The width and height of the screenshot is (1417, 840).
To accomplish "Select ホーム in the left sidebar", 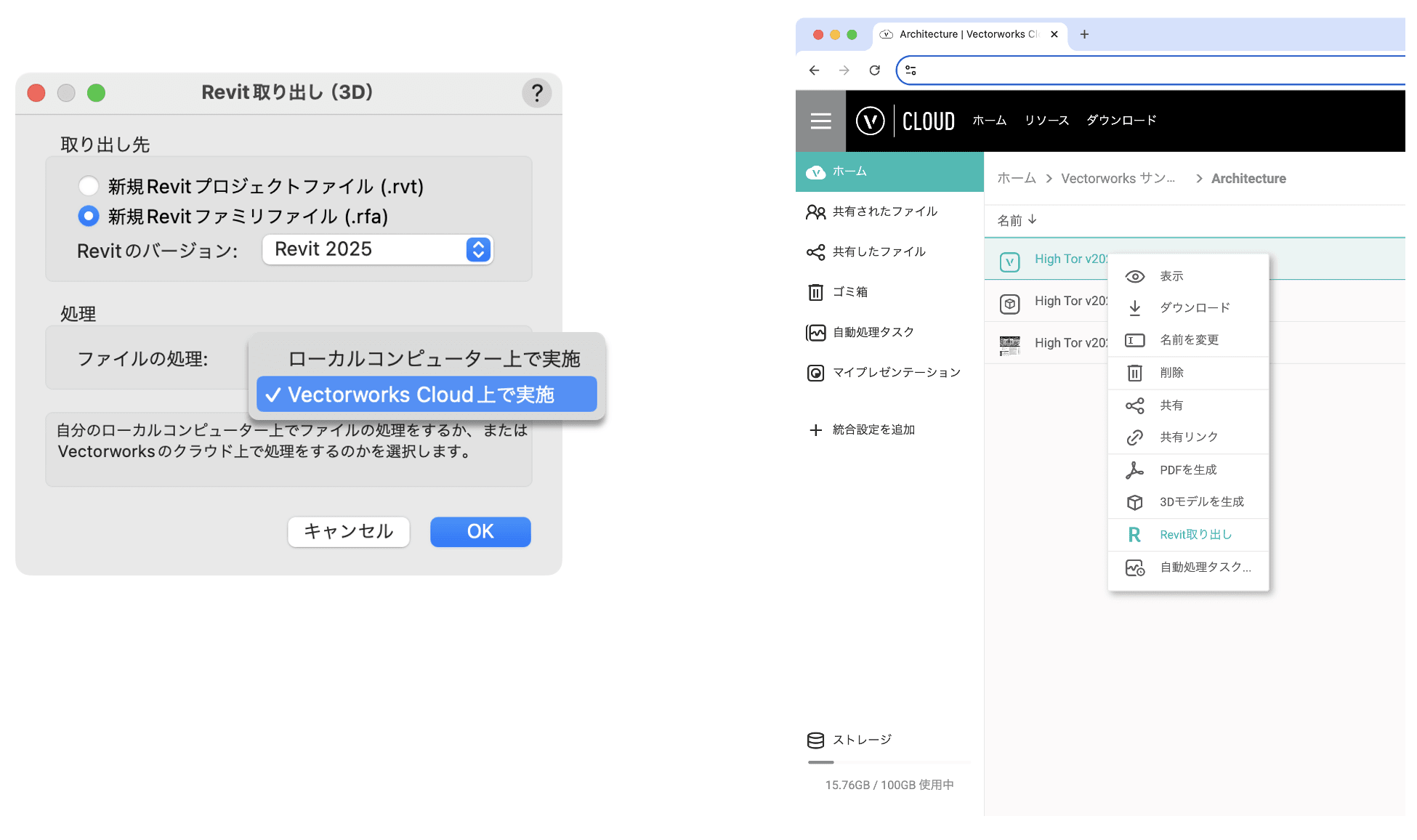I will pyautogui.click(x=889, y=171).
